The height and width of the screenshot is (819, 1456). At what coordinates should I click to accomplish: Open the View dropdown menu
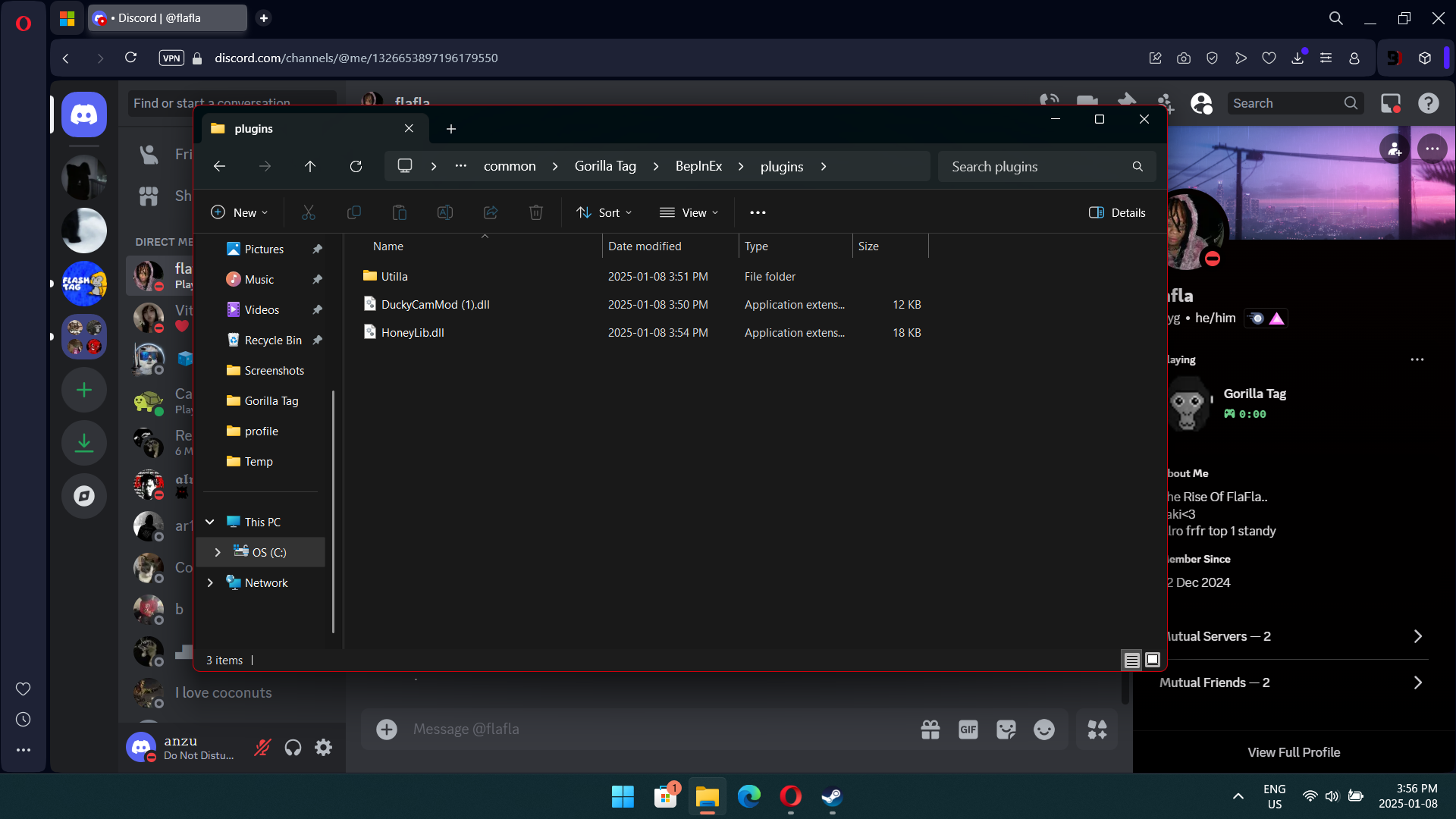(x=689, y=213)
